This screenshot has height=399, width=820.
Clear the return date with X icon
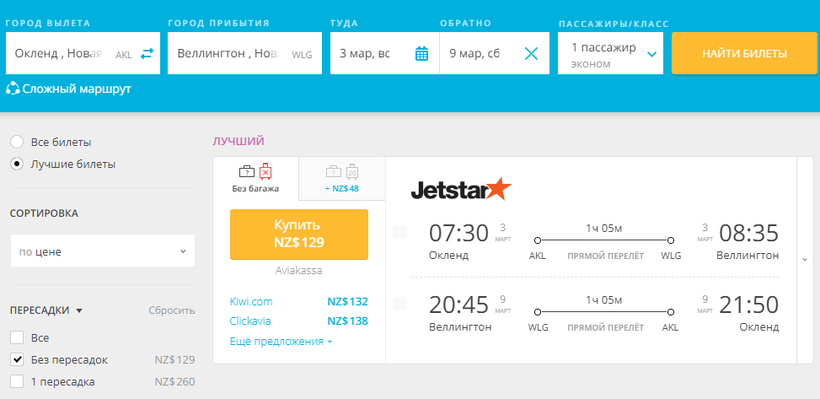(531, 53)
